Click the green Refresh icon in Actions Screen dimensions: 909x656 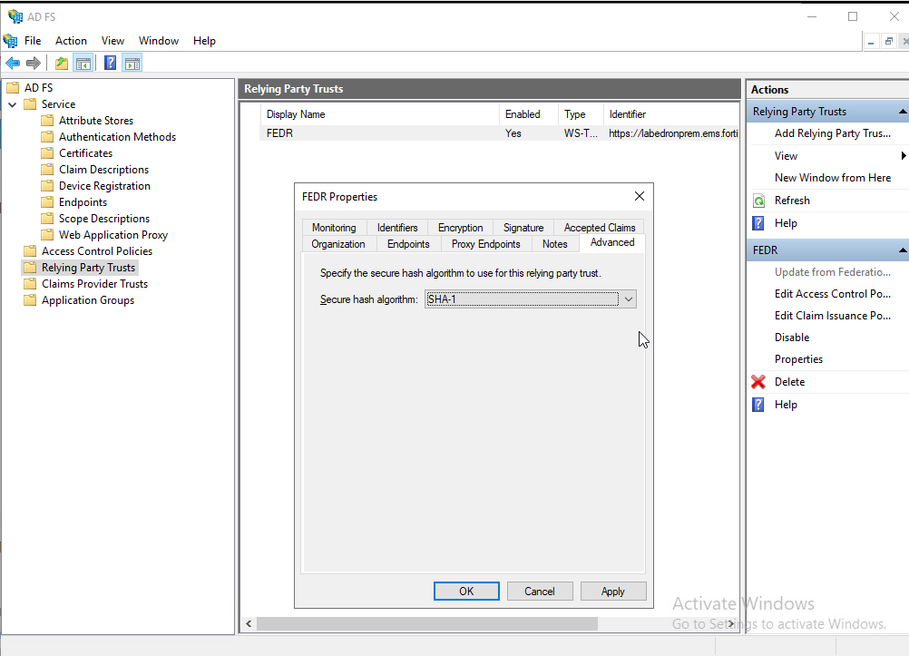pyautogui.click(x=759, y=201)
